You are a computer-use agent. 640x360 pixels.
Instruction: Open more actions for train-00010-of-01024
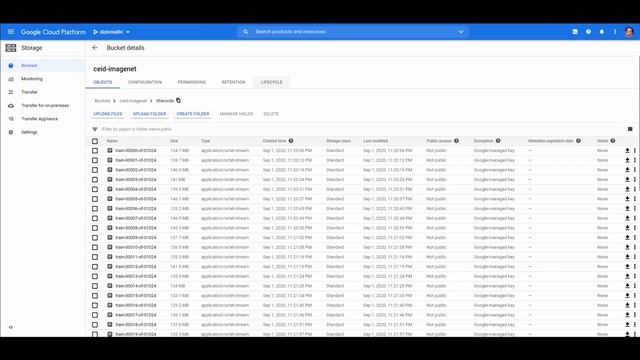tap(635, 247)
